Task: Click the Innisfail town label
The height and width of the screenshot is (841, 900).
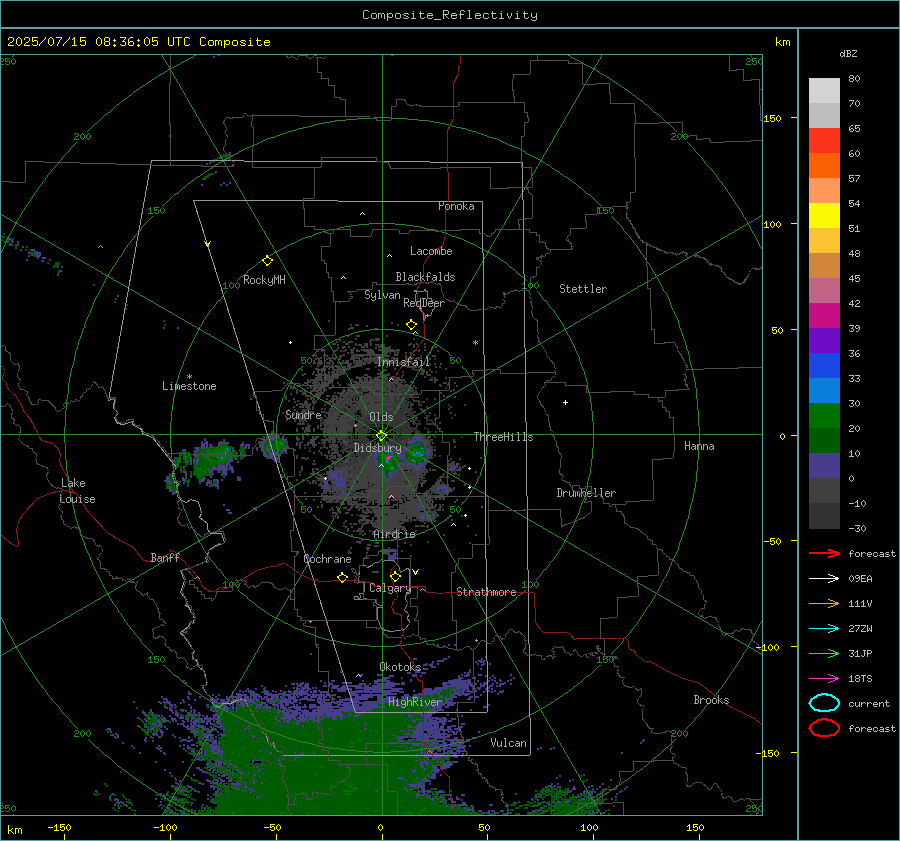Action: click(x=403, y=362)
